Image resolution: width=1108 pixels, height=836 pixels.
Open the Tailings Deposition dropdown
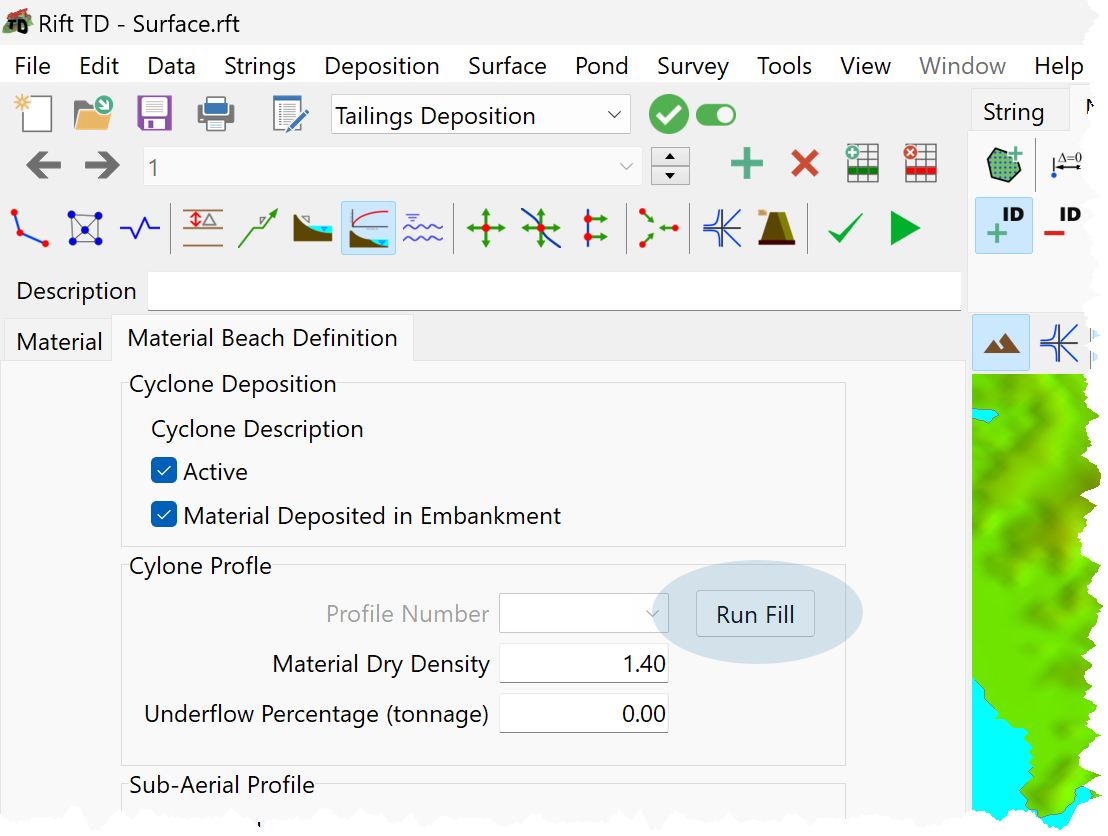tap(481, 114)
